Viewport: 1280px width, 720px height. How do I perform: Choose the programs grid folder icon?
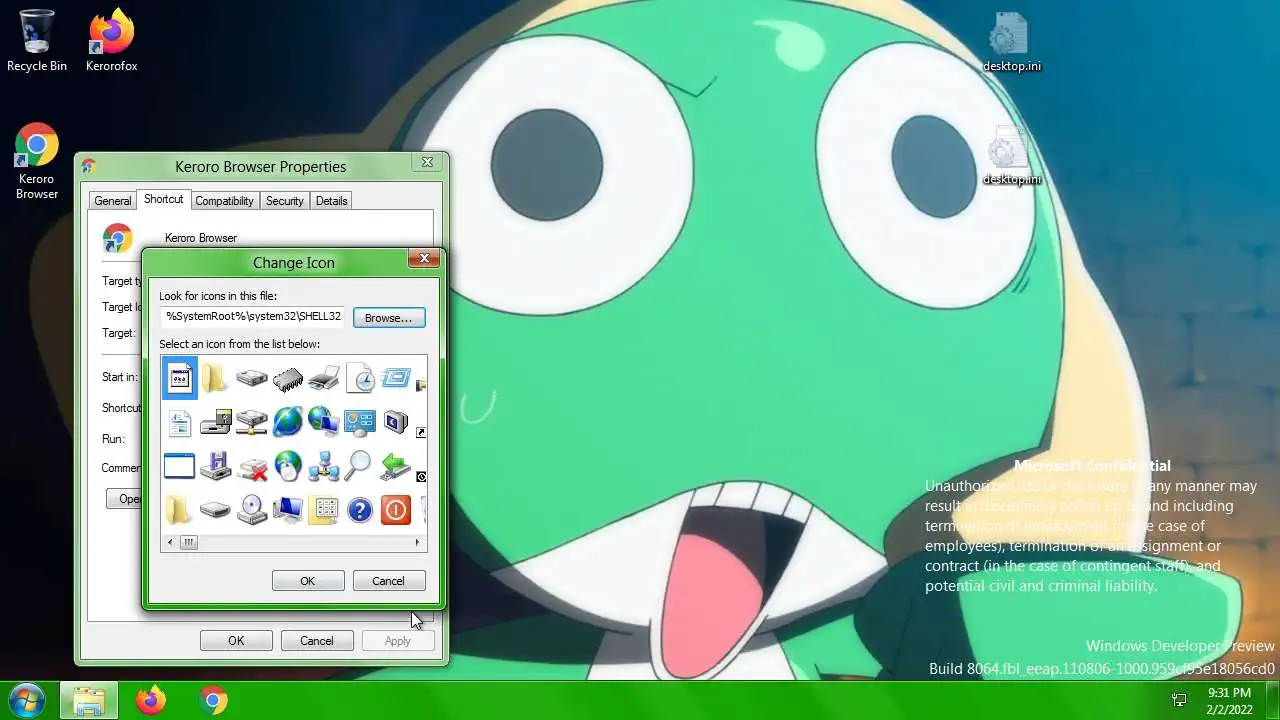coord(324,510)
